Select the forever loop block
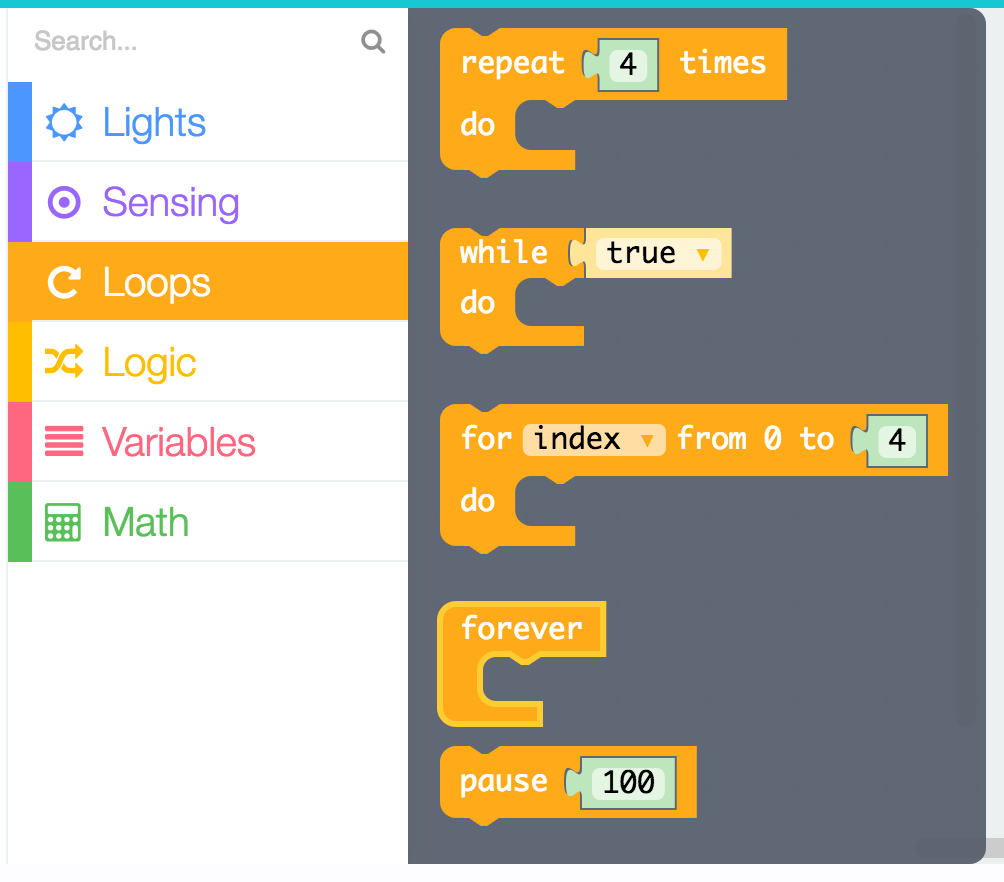Viewport: 1004px width, 882px height. click(520, 630)
